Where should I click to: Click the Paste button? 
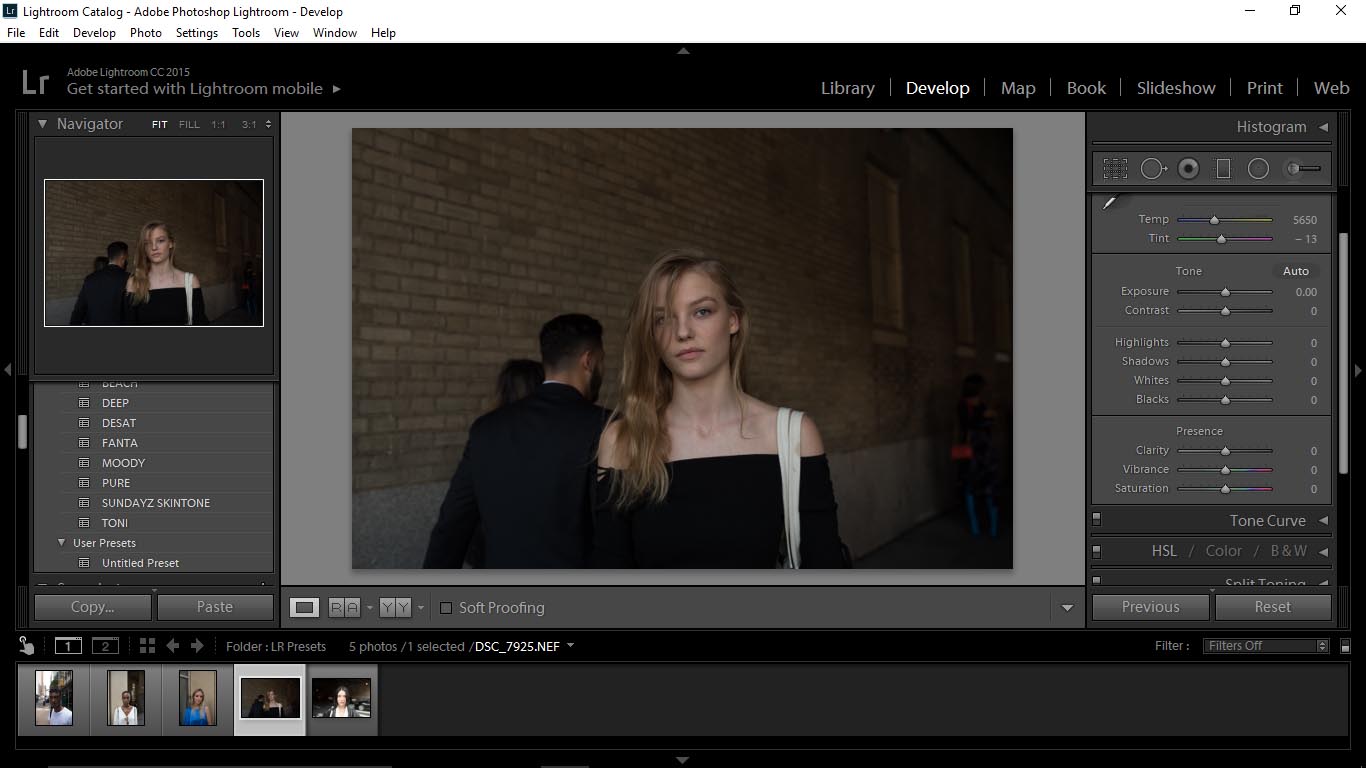click(x=215, y=607)
